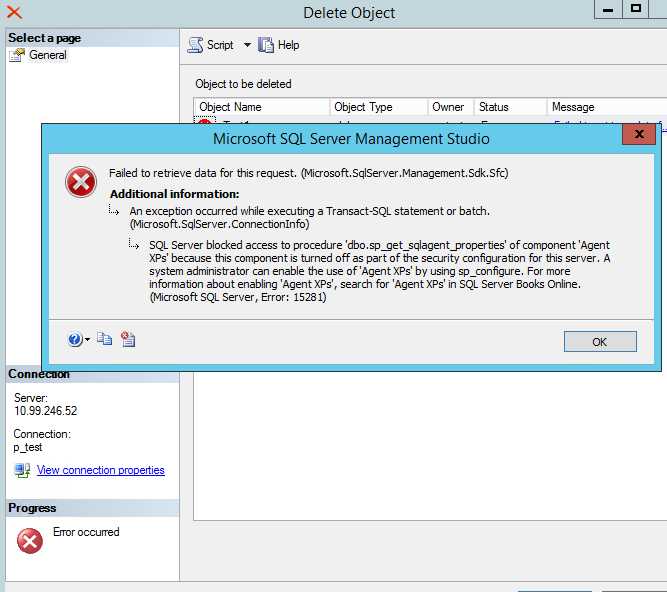Click the connection name p_test
This screenshot has height=592, width=667.
28,447
